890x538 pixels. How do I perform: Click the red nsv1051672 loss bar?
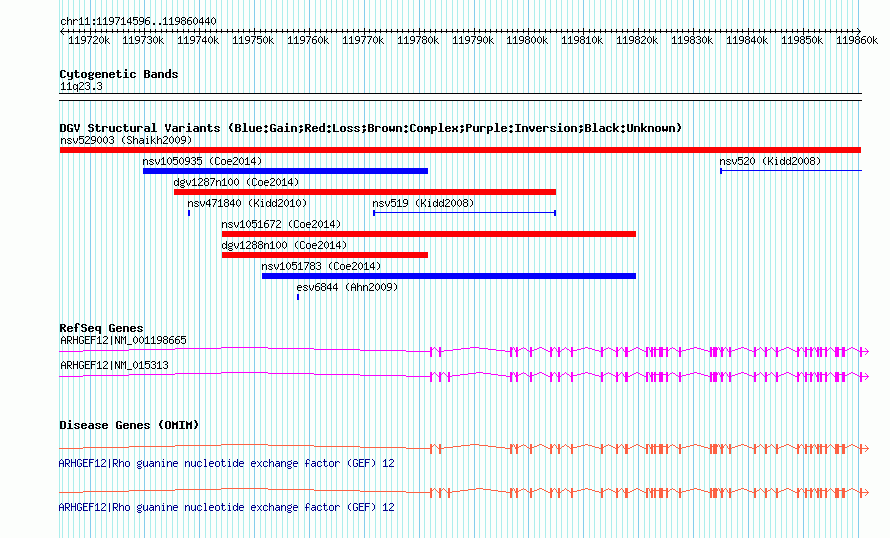click(429, 234)
